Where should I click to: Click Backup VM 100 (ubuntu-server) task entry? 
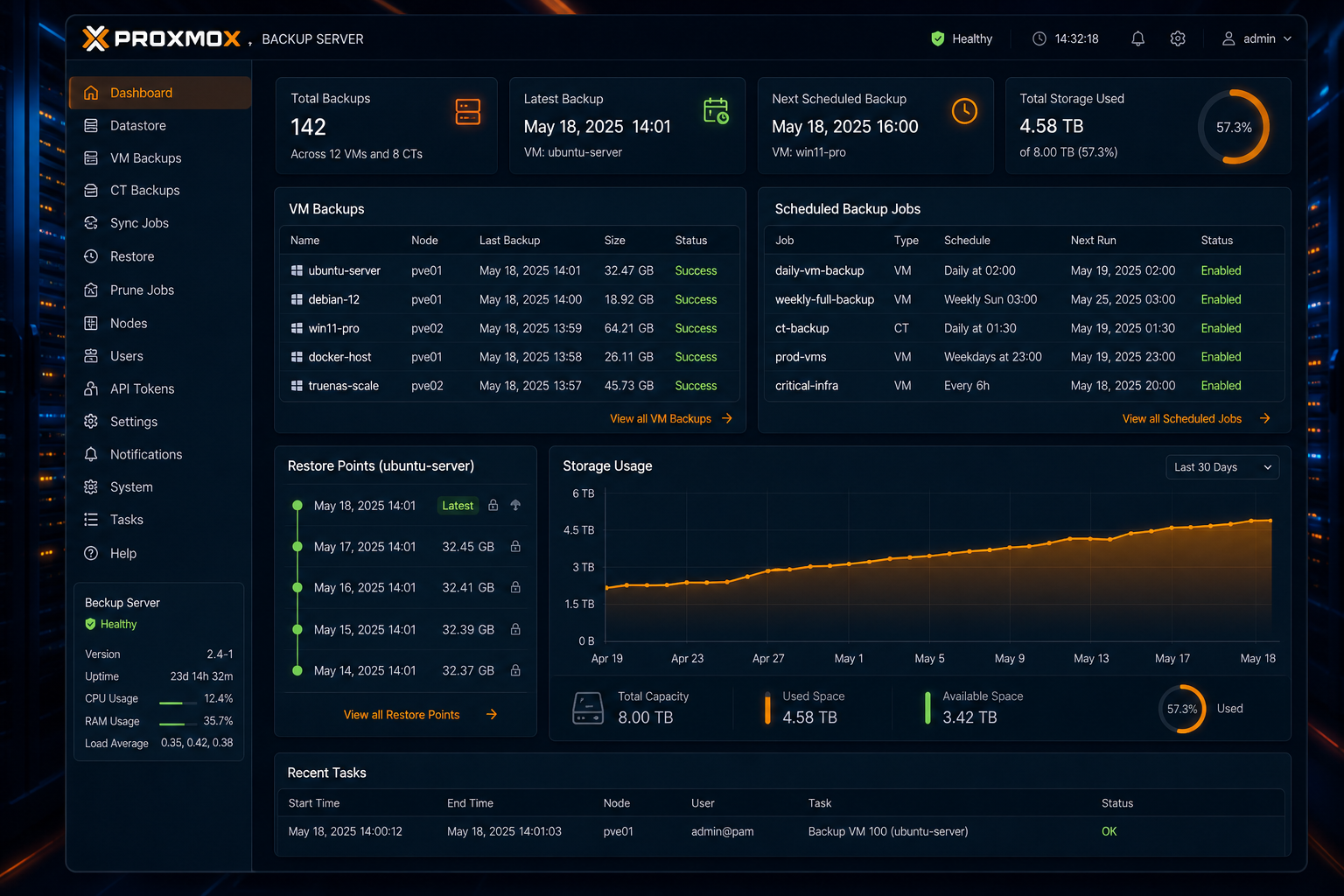pos(888,832)
